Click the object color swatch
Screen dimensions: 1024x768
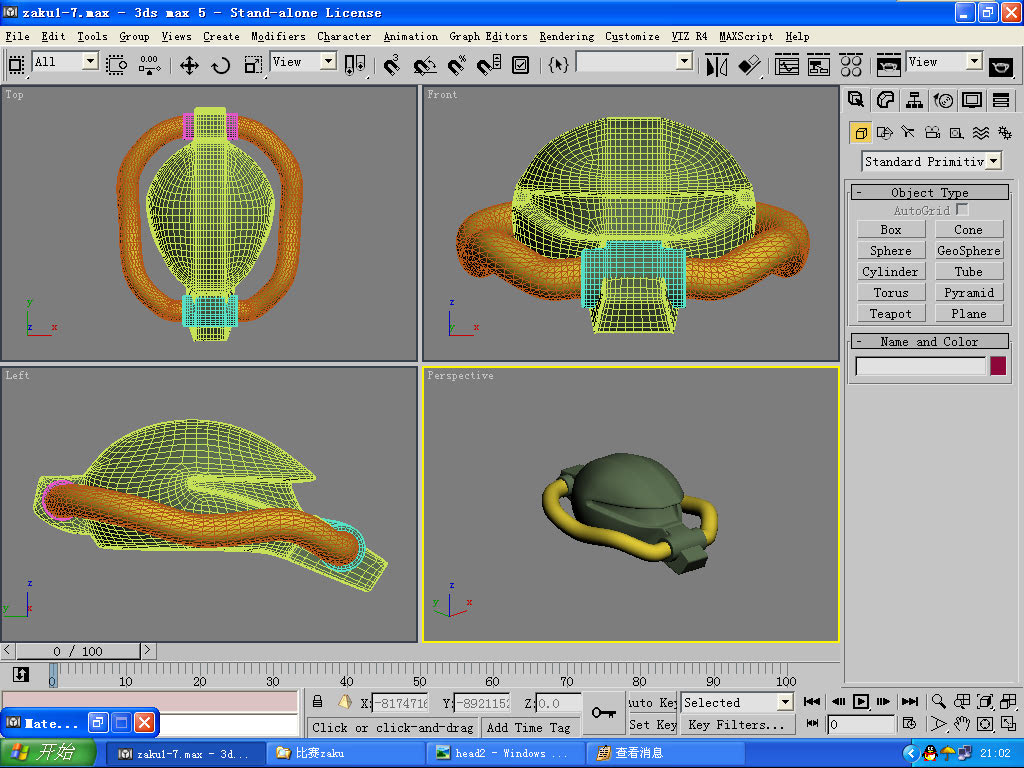998,366
